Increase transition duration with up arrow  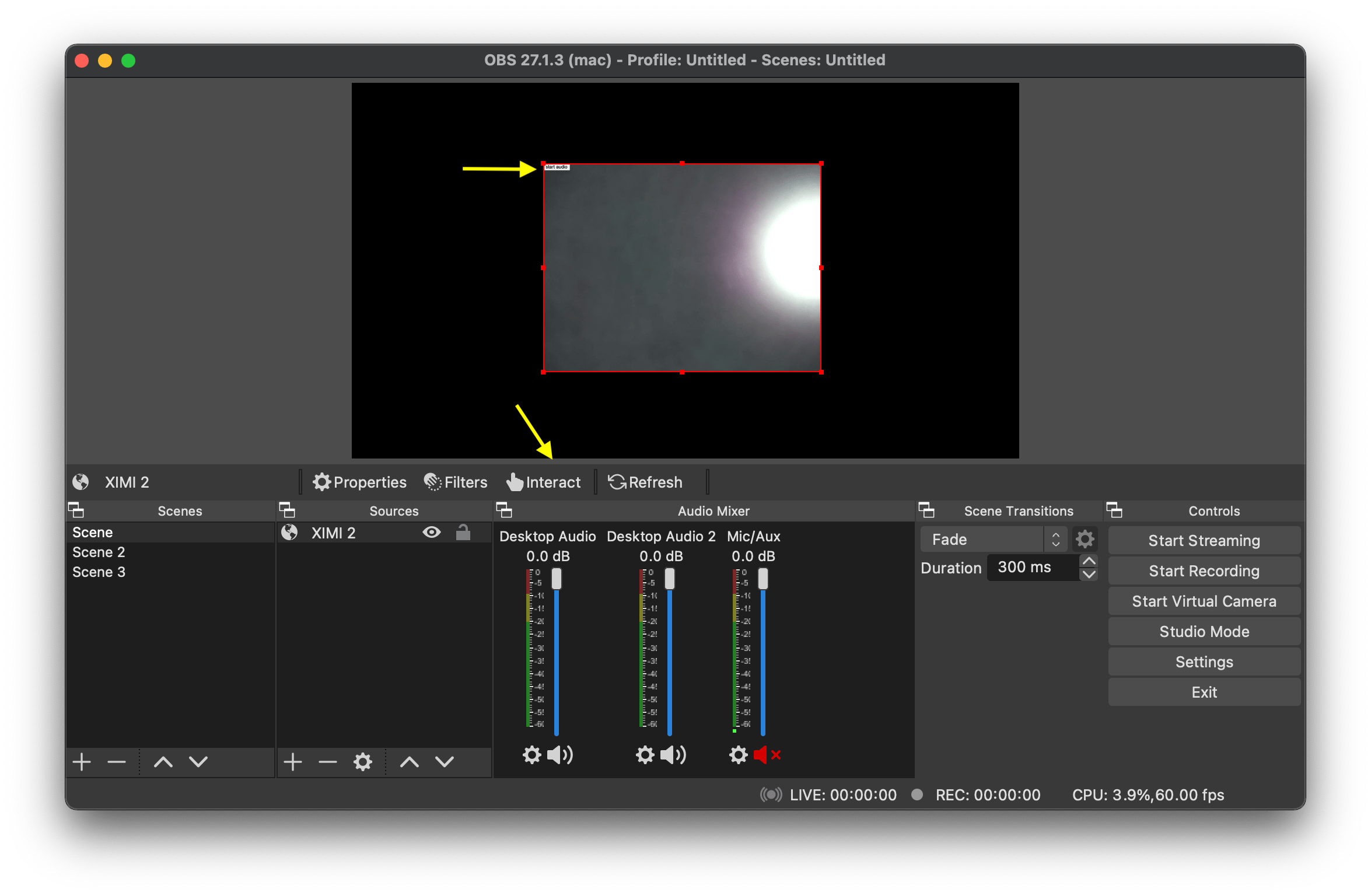click(x=1089, y=561)
